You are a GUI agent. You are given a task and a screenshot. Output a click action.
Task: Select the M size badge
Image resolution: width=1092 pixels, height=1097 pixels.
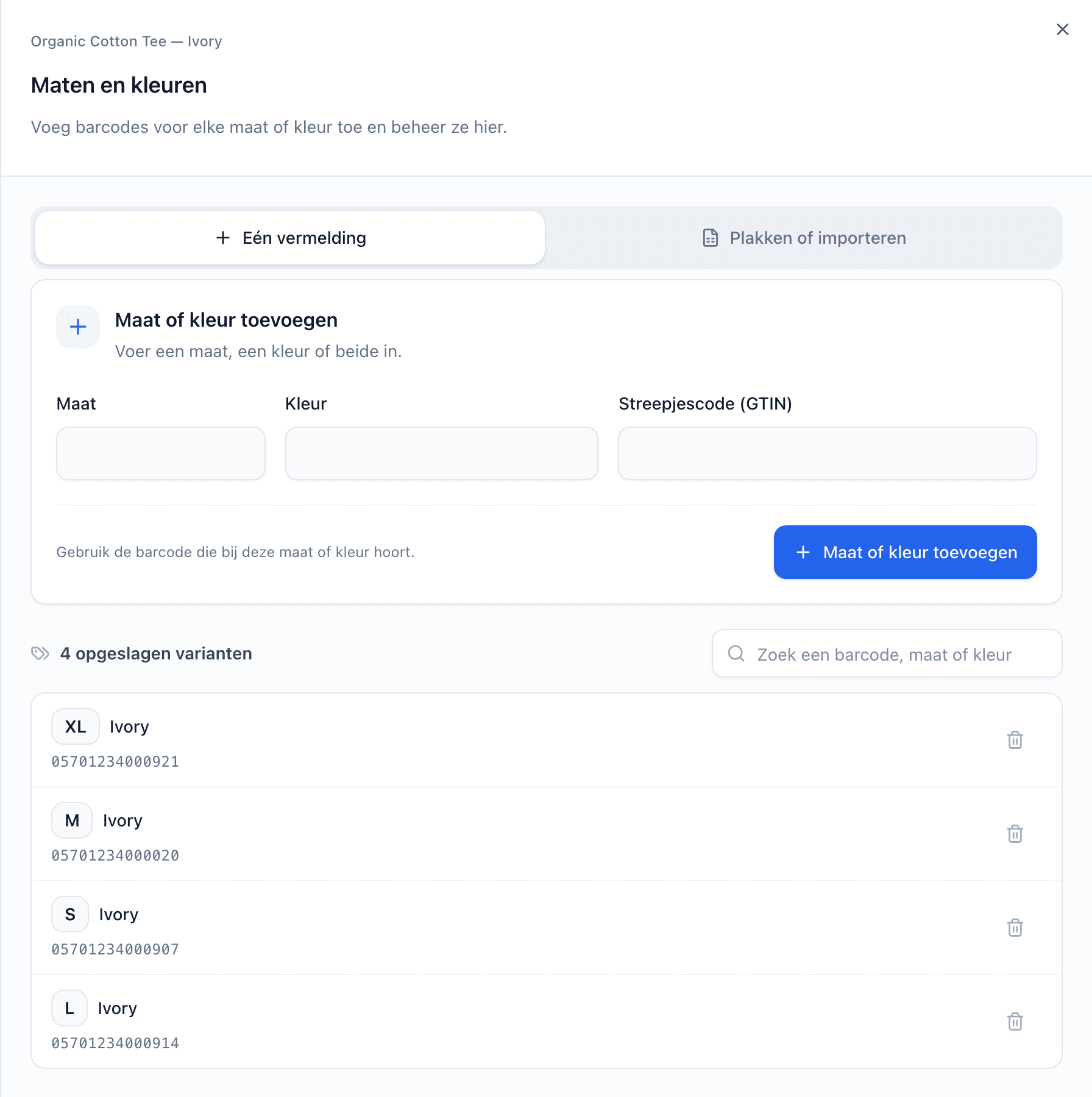click(x=72, y=820)
